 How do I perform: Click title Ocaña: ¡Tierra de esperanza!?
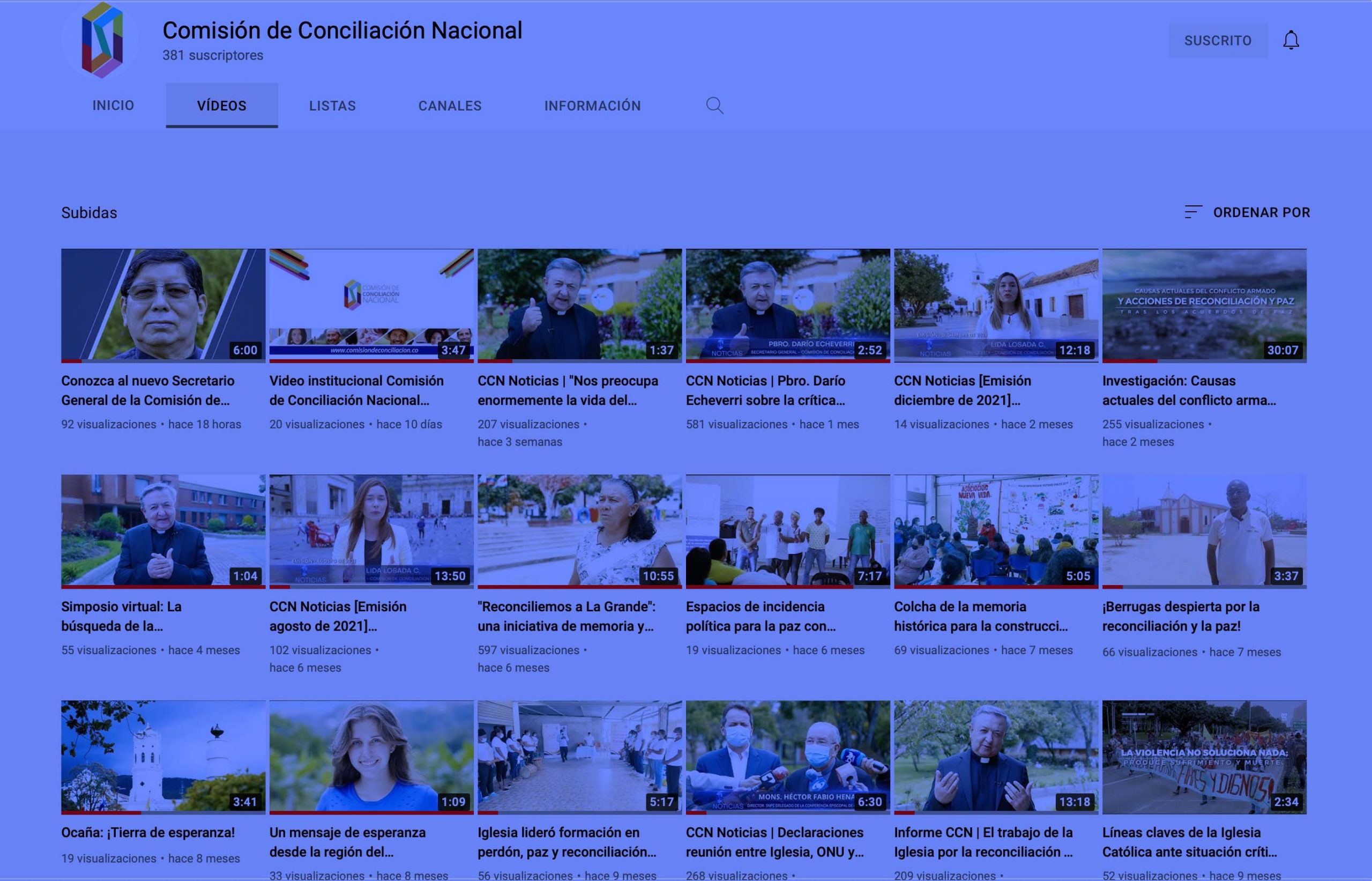148,833
